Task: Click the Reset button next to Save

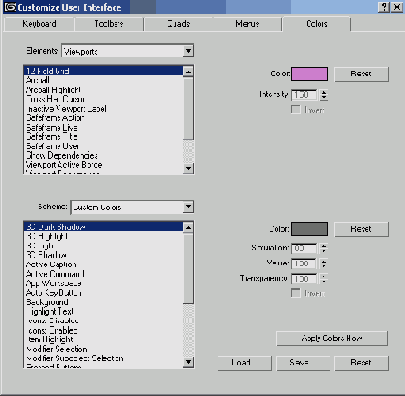Action: coord(361,363)
